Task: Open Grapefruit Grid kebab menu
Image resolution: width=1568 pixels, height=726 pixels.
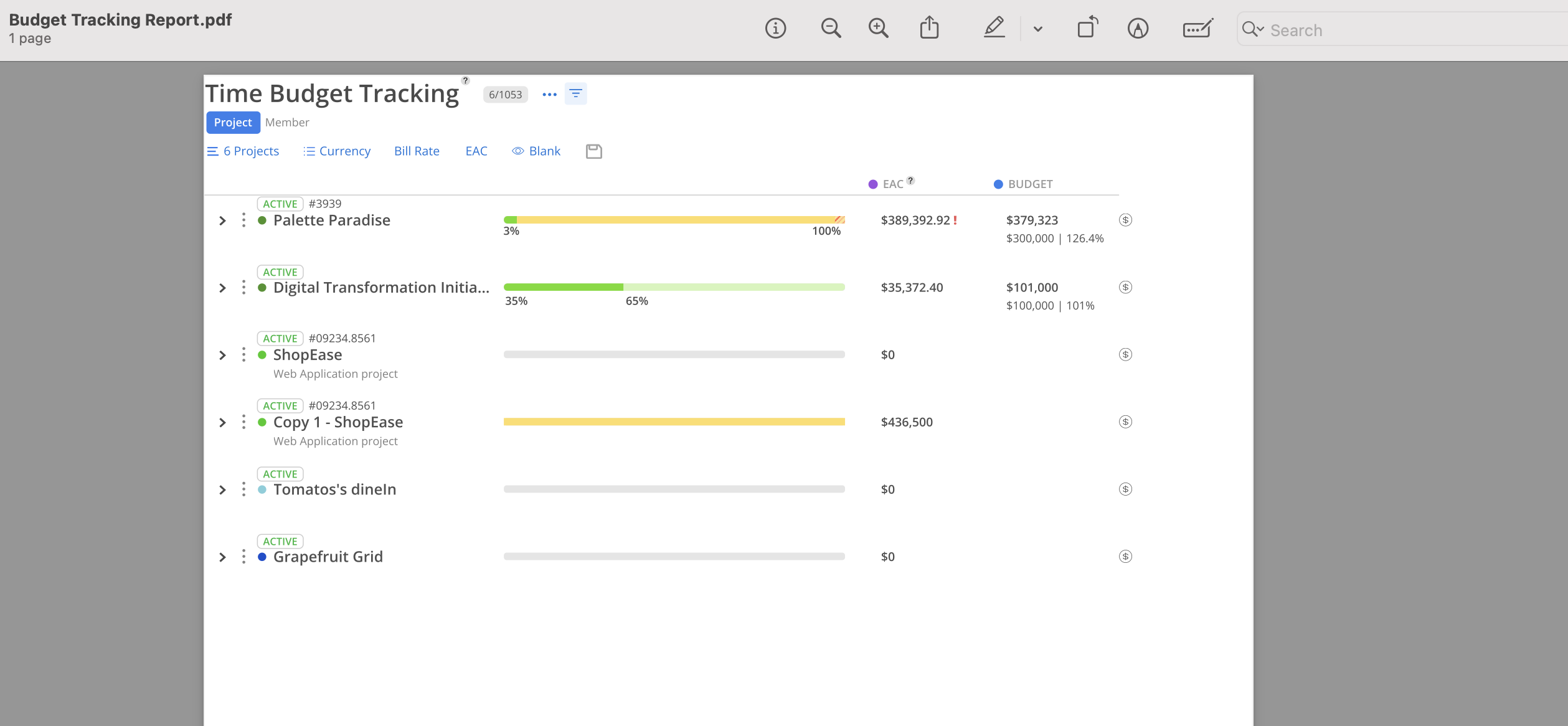Action: [x=243, y=557]
